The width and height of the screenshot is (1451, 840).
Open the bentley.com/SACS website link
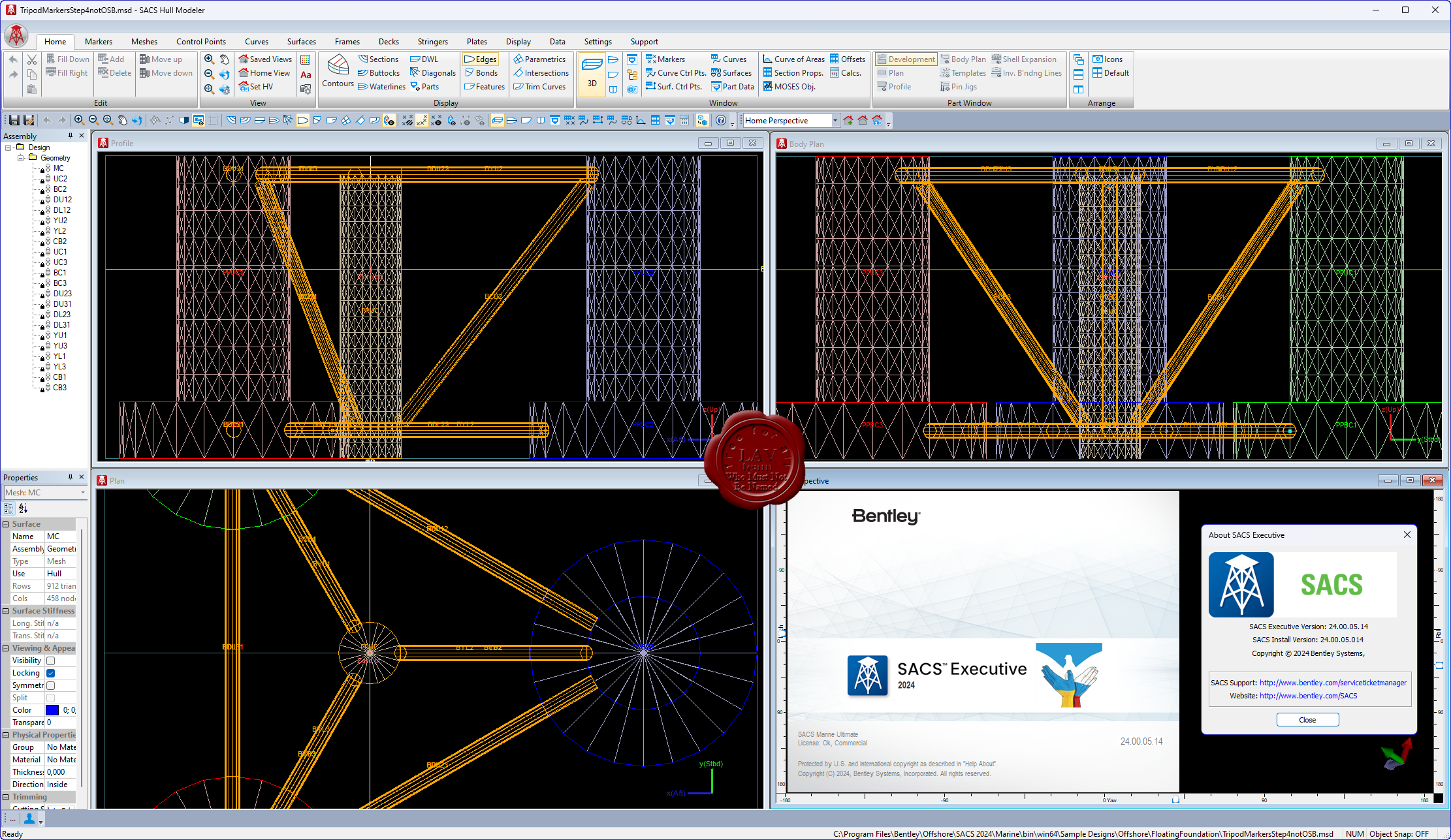pos(1308,696)
